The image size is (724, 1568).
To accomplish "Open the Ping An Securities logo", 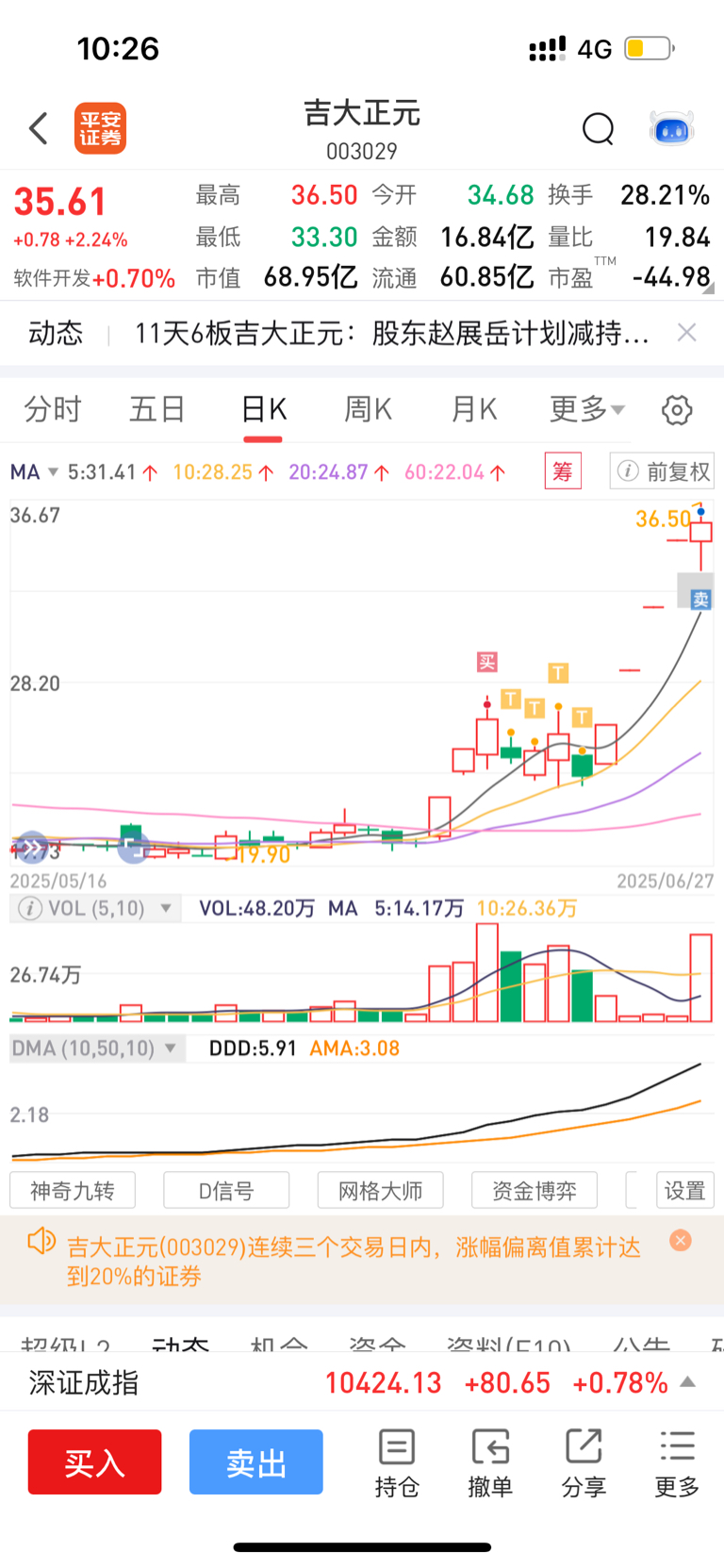I will (x=100, y=128).
